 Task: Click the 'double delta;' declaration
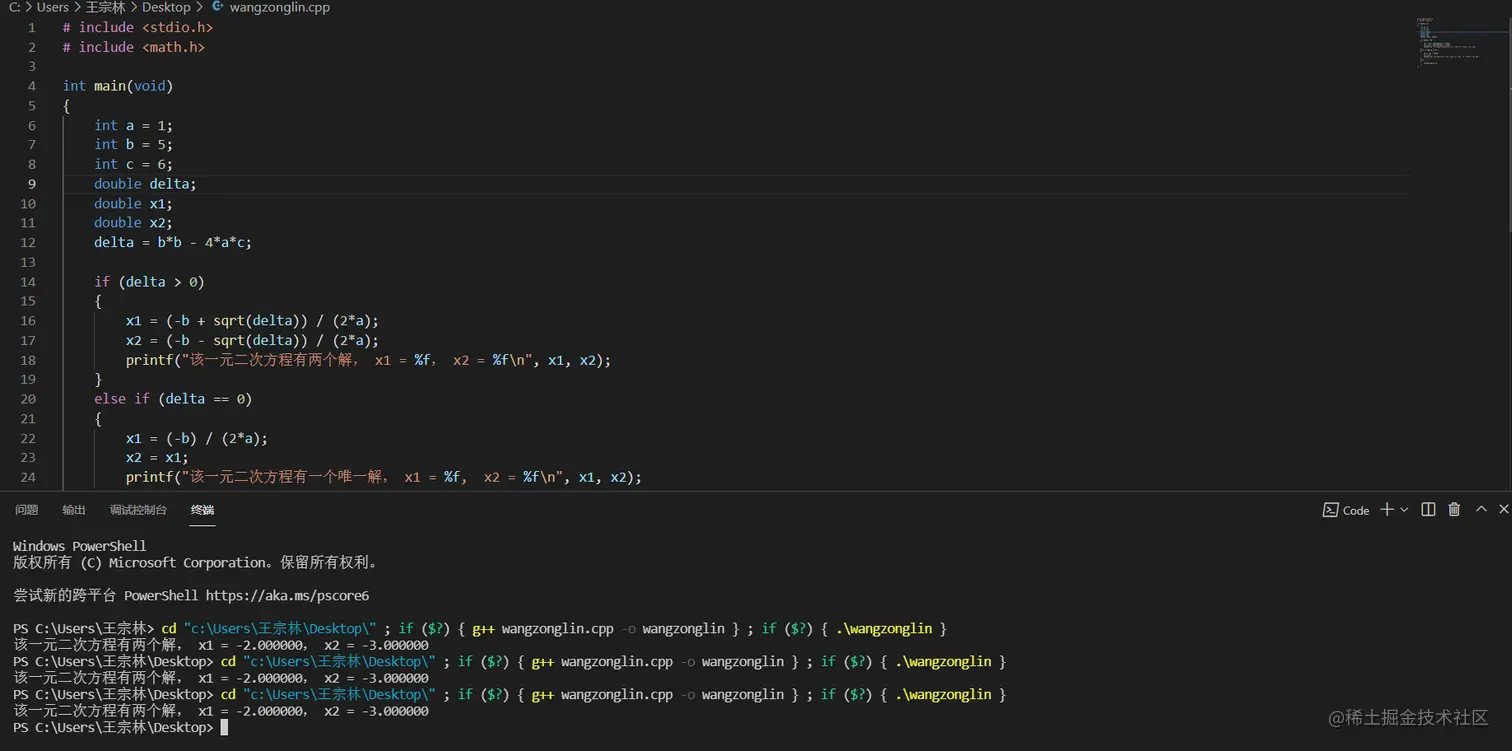pyautogui.click(x=146, y=184)
